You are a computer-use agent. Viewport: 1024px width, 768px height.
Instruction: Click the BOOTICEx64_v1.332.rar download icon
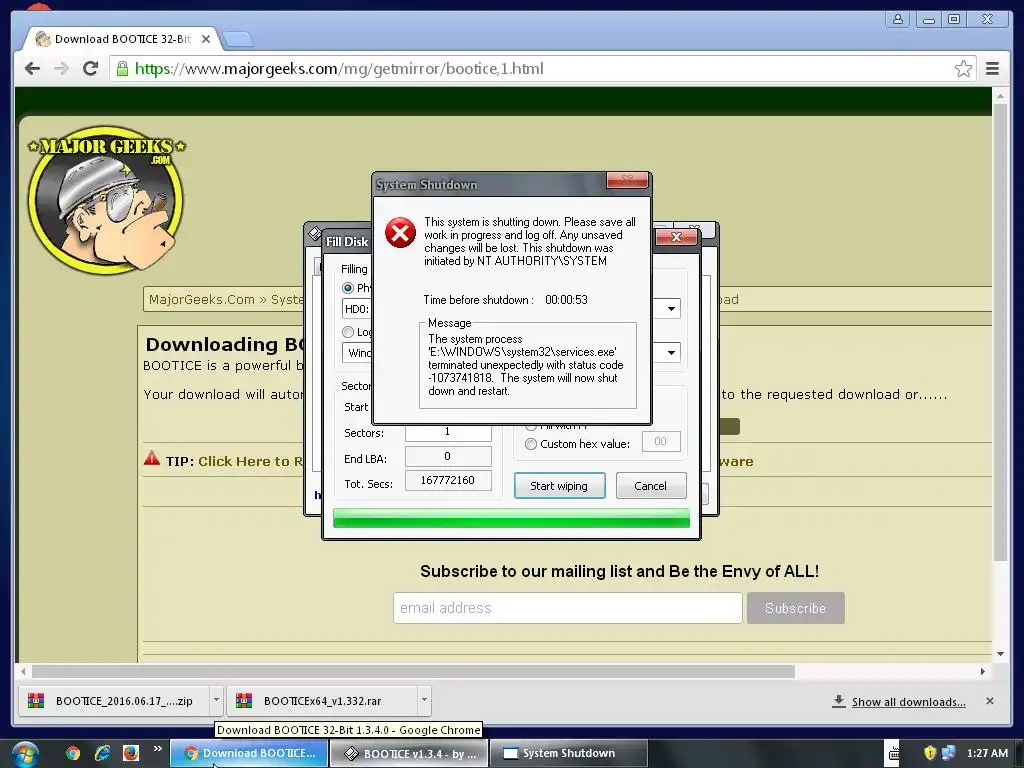pos(244,701)
